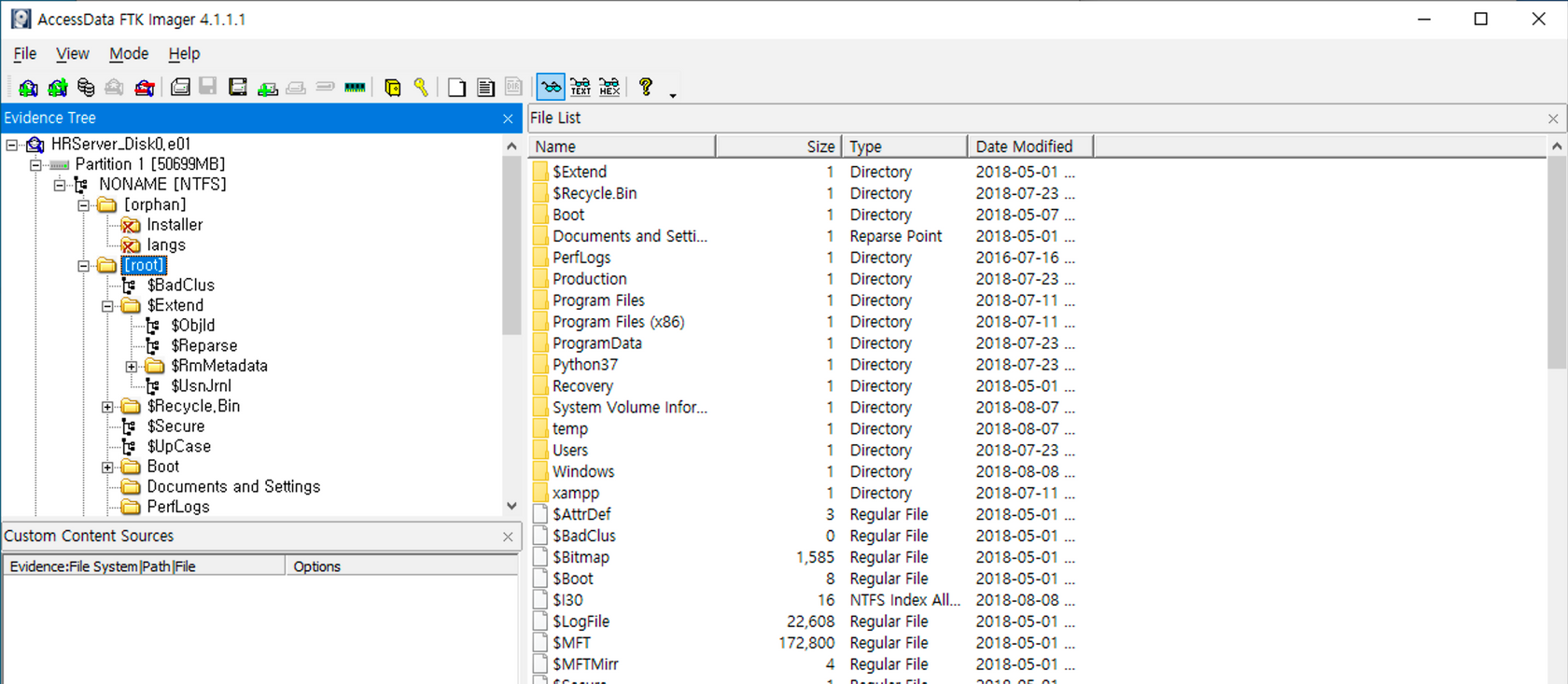
Task: Switch to automatic preview mode (glasses icon)
Action: [x=551, y=88]
